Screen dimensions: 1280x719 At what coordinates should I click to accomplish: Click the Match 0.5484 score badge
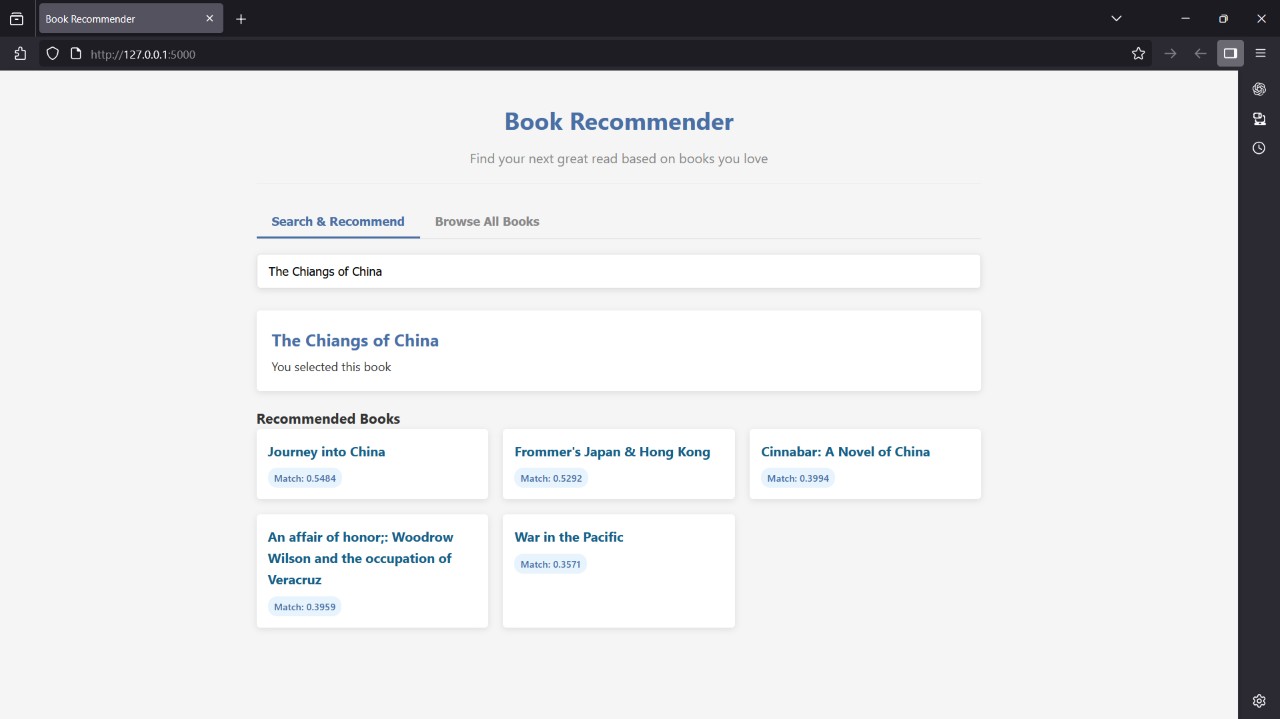304,478
